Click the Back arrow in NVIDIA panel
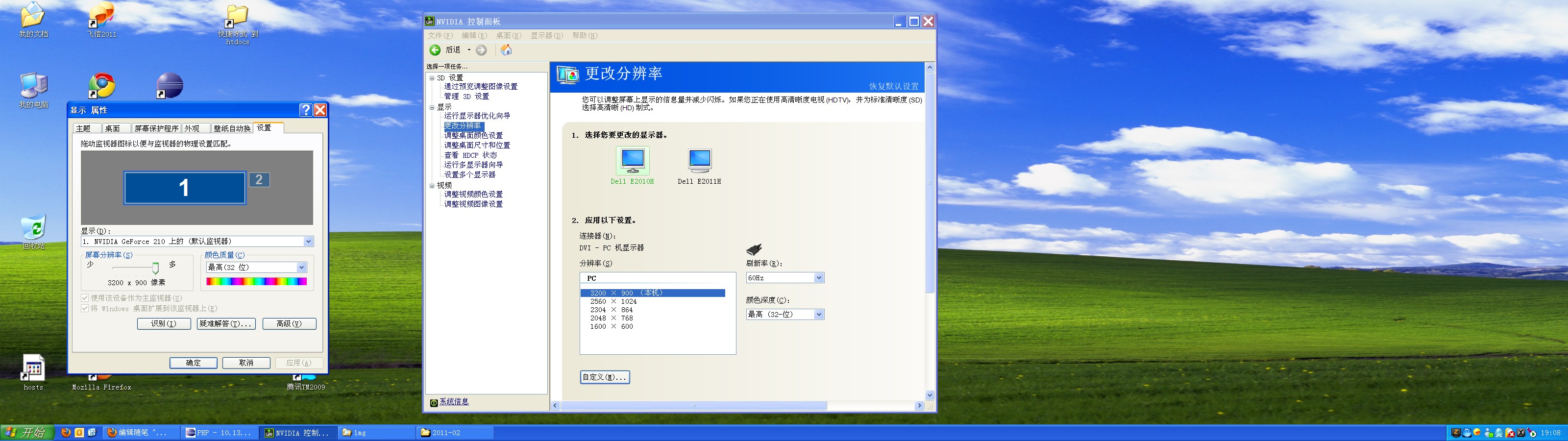Viewport: 1568px width, 441px height. click(435, 50)
